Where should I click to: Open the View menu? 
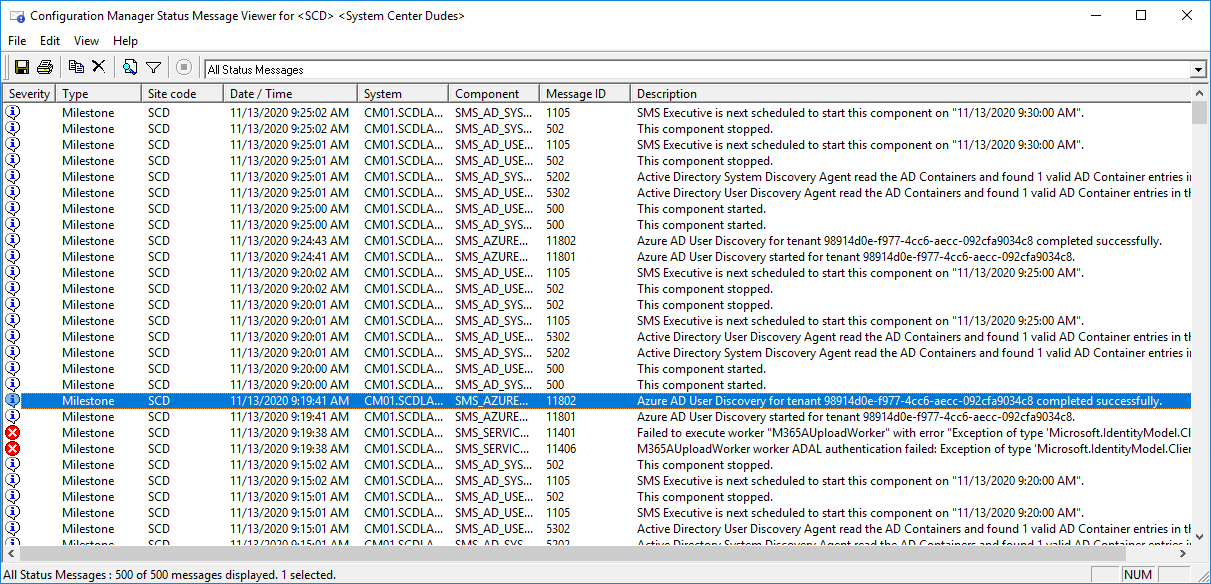86,41
